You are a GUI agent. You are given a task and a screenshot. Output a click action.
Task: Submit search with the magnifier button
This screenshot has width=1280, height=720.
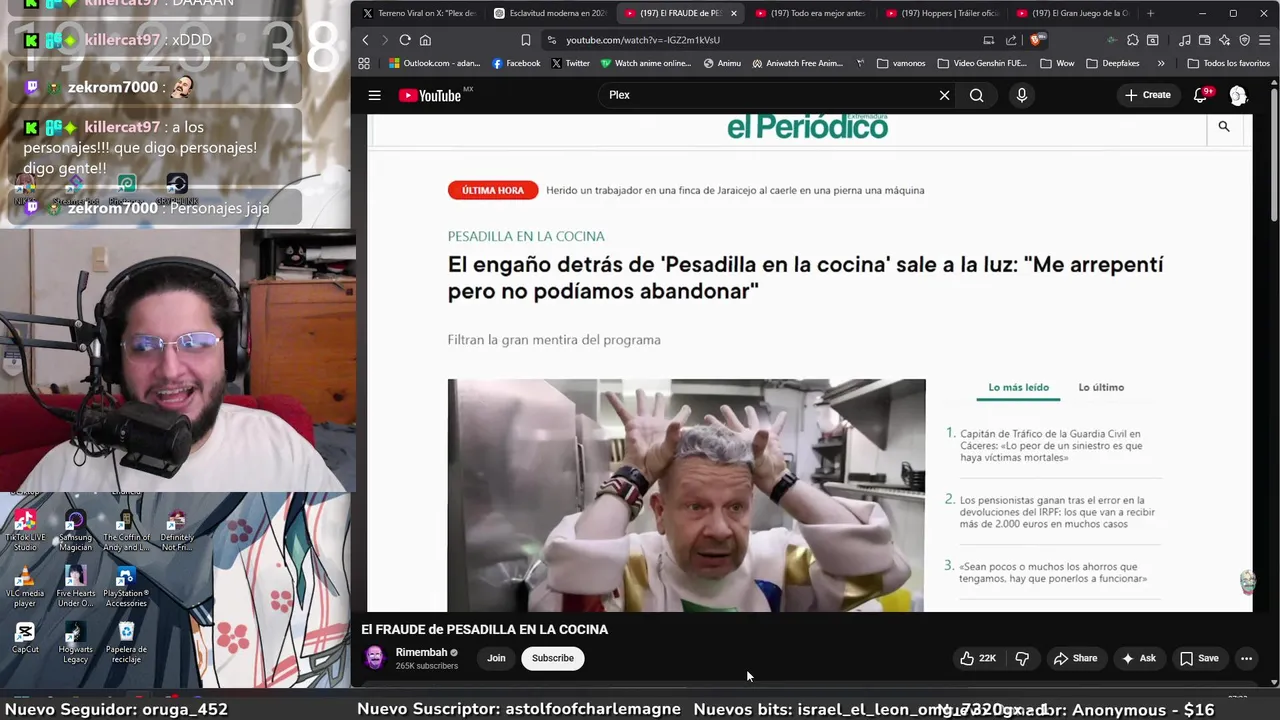tap(976, 95)
